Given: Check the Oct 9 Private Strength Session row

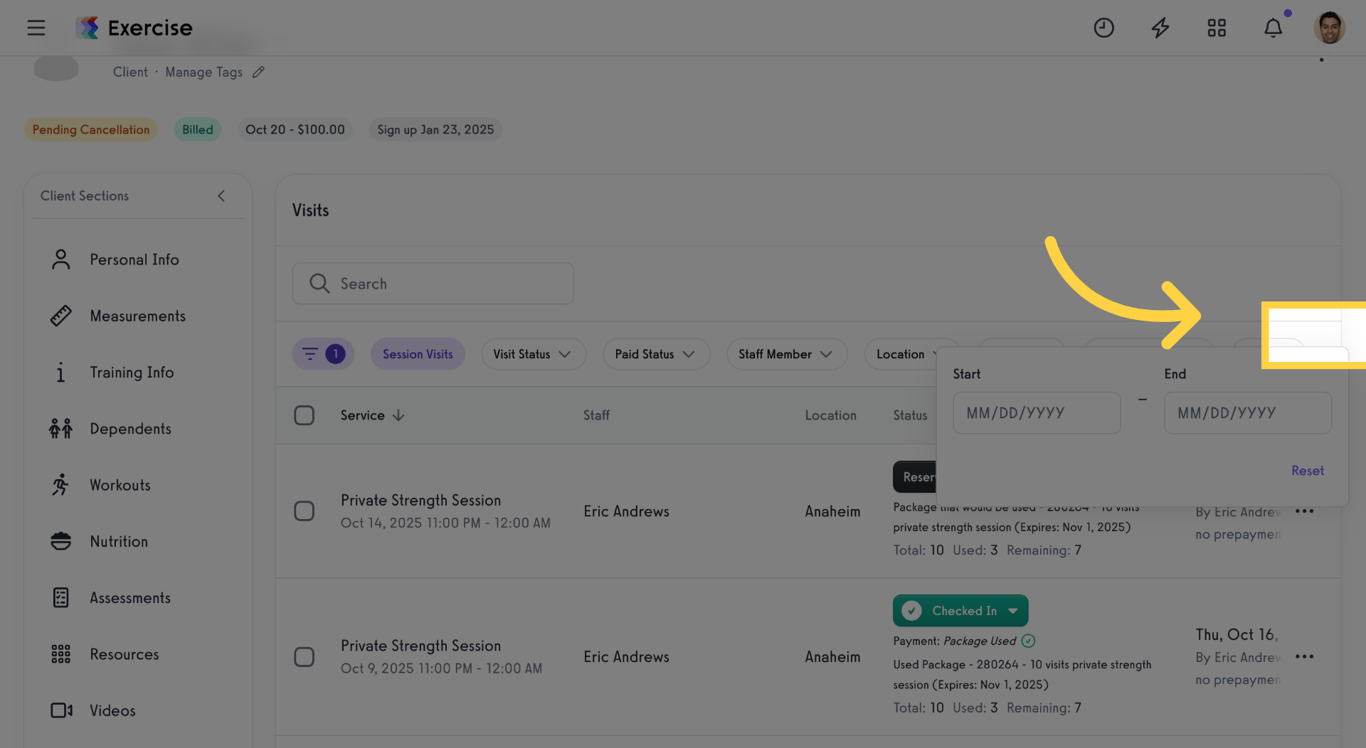Looking at the screenshot, I should [x=305, y=657].
